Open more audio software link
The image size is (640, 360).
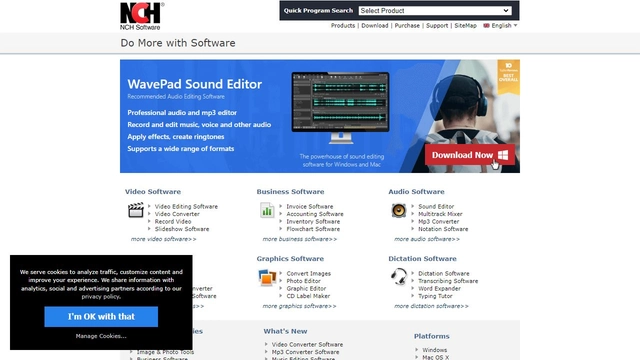click(427, 239)
